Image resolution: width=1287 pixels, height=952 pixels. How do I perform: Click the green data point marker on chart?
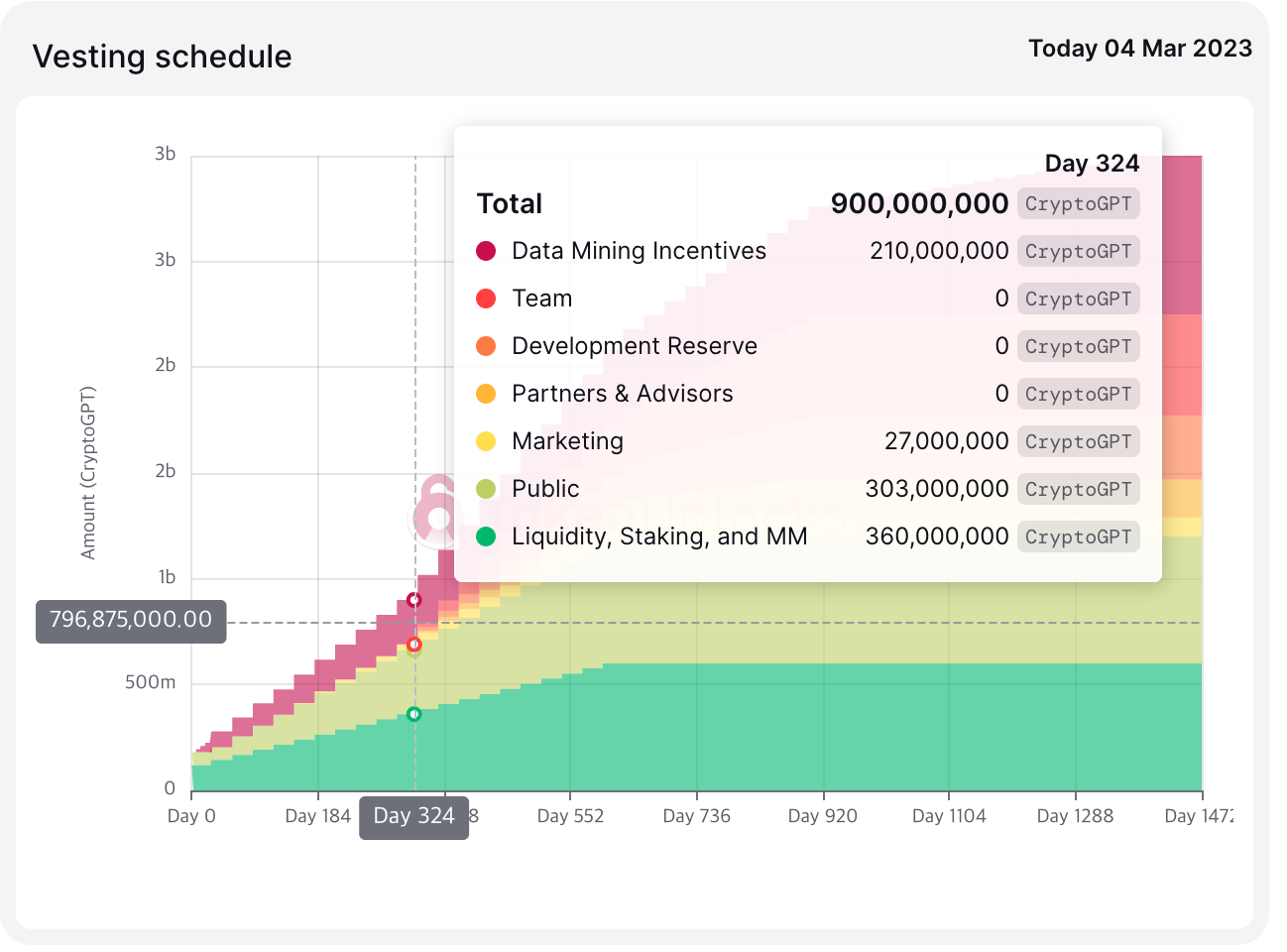(414, 714)
